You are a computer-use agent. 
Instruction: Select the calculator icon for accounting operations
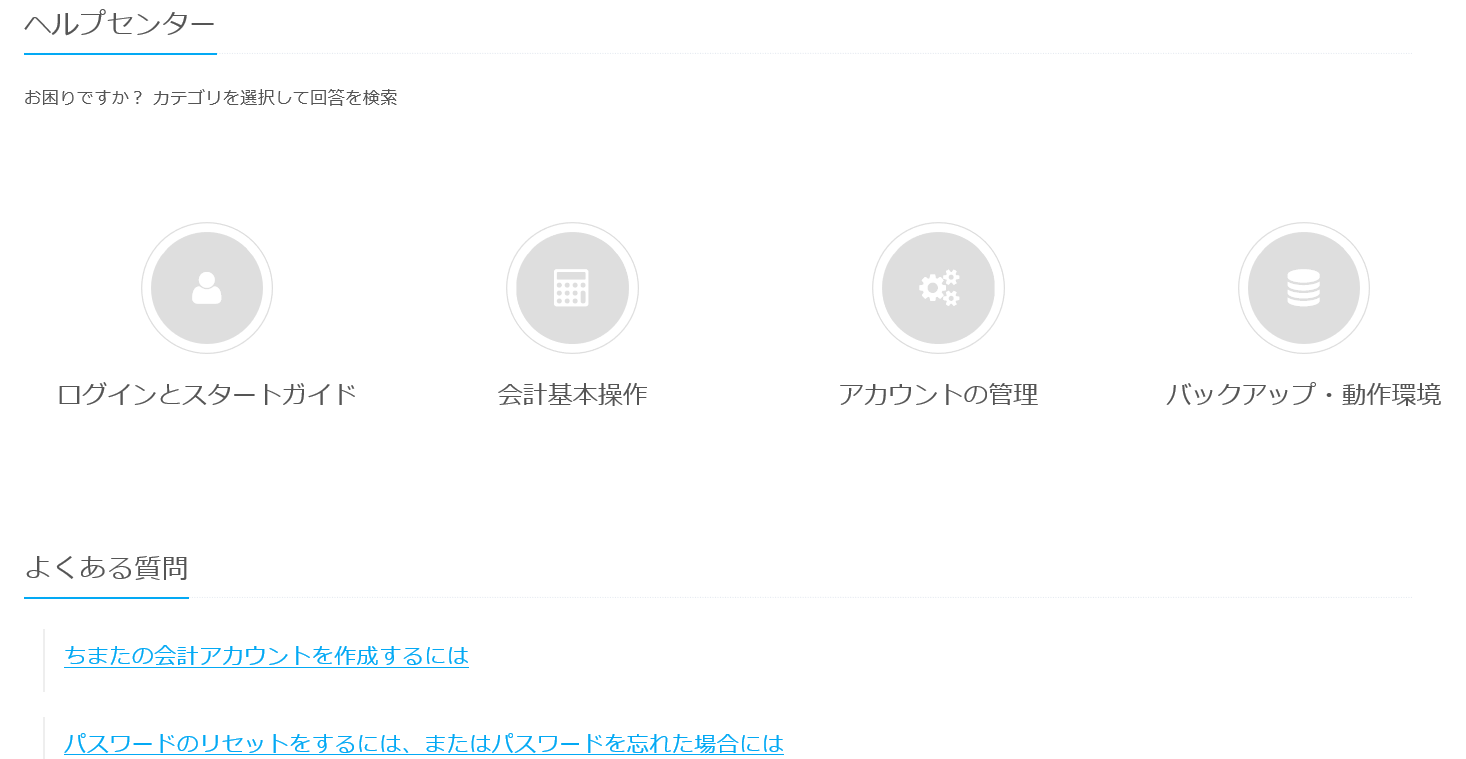pyautogui.click(x=572, y=288)
